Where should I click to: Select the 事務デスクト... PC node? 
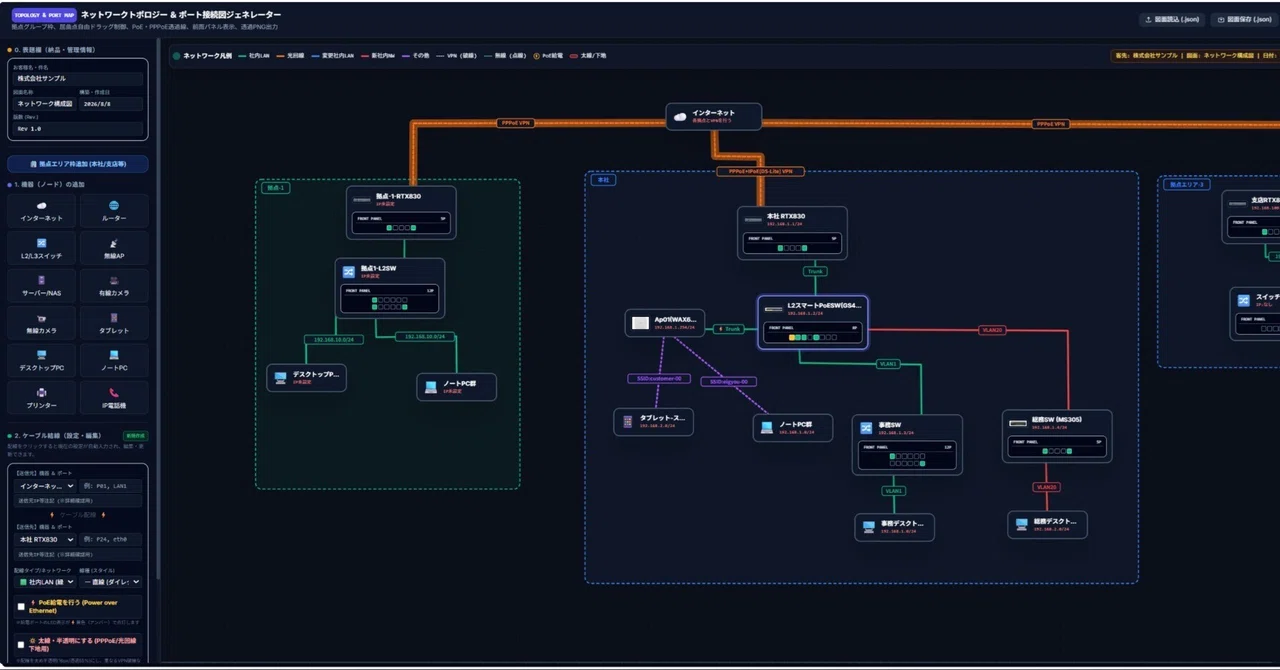(x=894, y=527)
